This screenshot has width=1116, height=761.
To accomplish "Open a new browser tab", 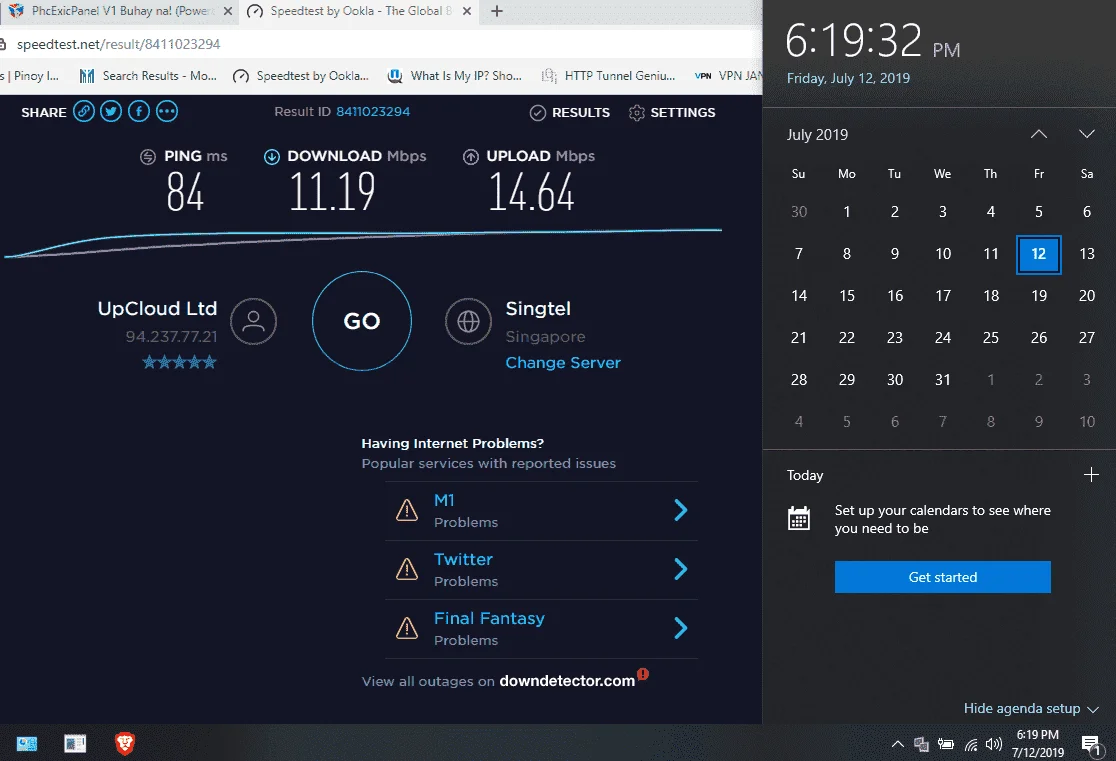I will tap(498, 11).
